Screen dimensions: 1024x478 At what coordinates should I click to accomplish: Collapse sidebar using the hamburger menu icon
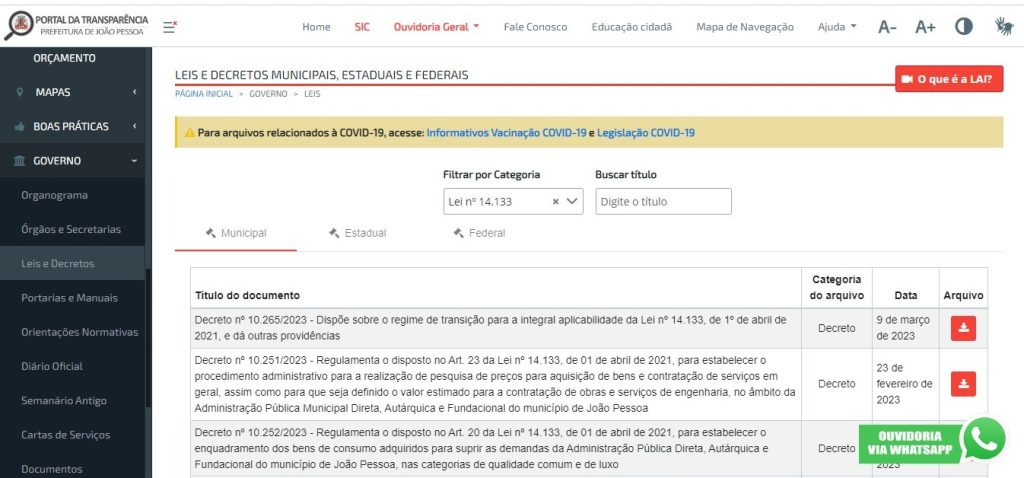(x=170, y=27)
